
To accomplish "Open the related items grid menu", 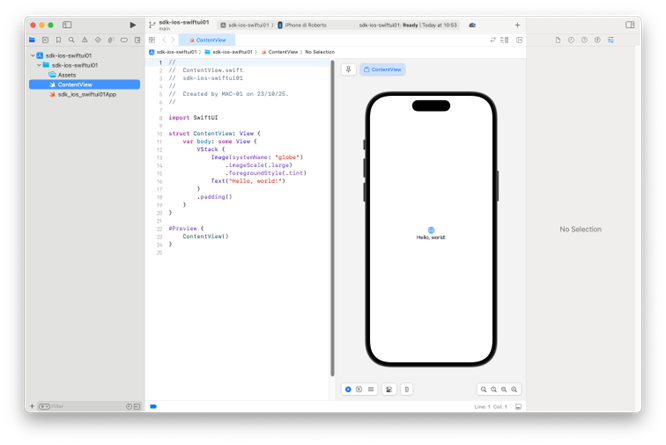I will (152, 40).
